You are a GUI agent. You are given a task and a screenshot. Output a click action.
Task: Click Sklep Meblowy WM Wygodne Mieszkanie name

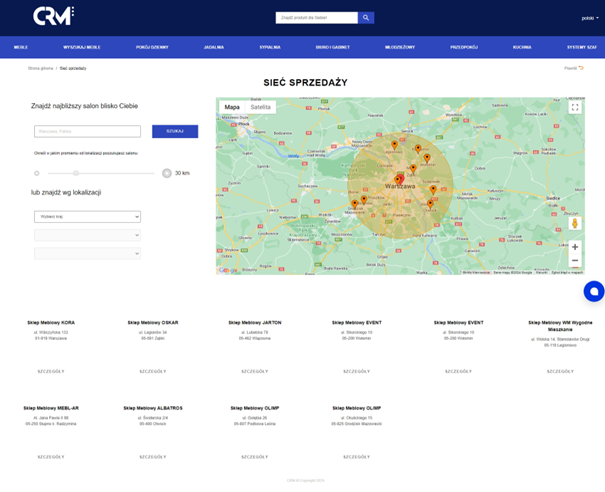tap(560, 326)
